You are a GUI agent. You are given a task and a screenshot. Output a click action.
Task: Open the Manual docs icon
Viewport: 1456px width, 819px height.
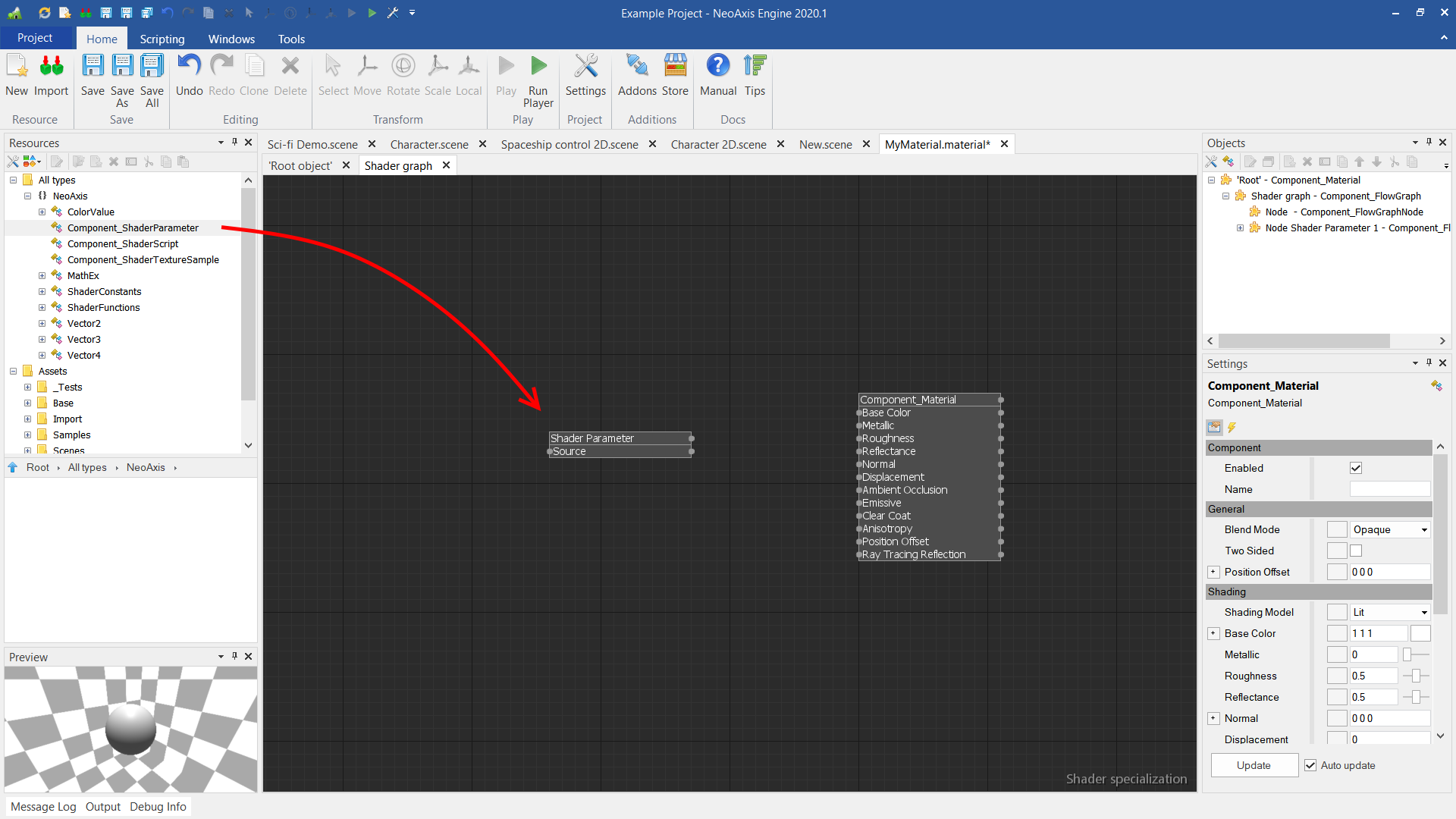[x=717, y=67]
